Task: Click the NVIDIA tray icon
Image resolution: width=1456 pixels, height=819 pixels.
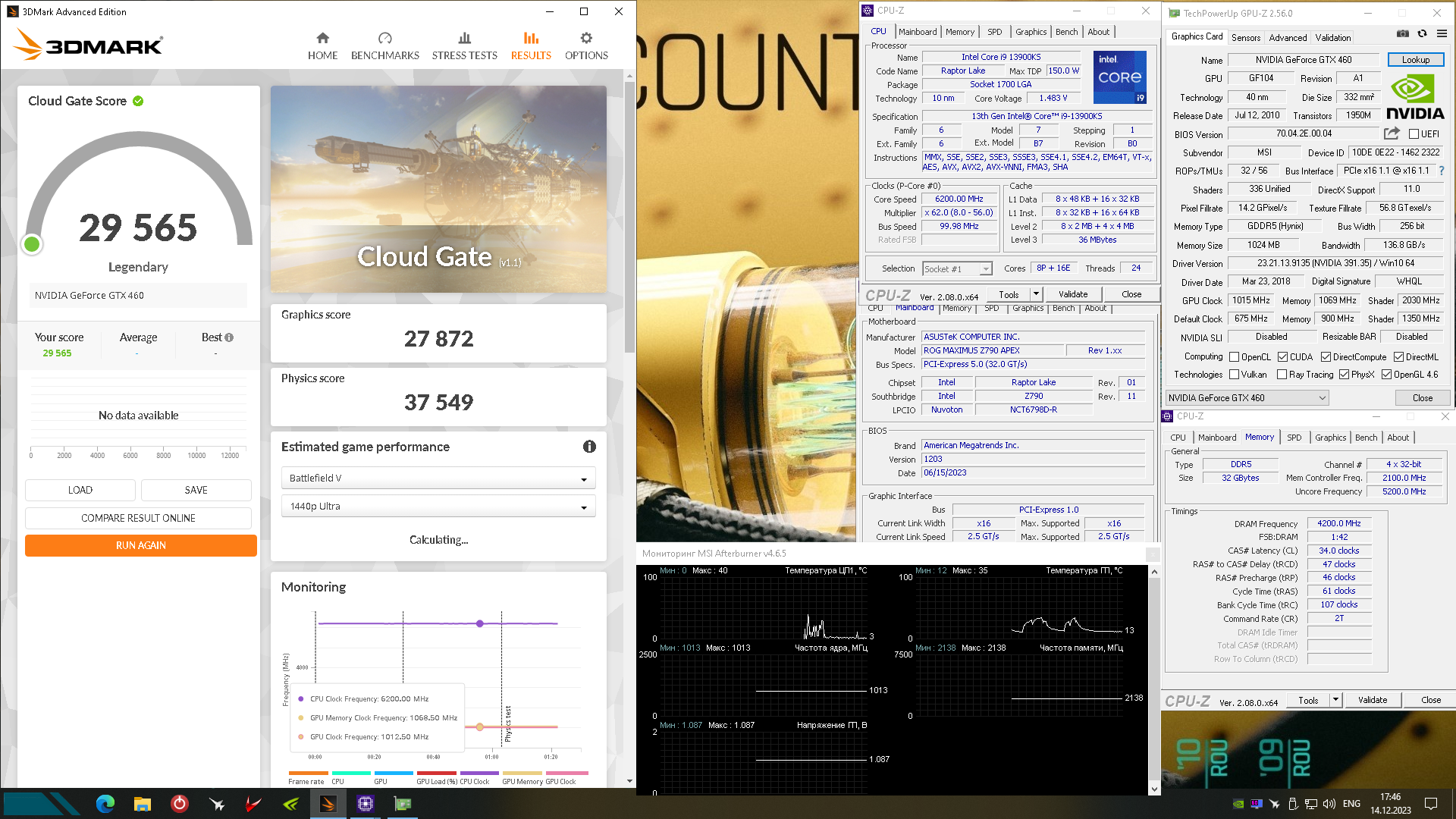Action: [1238, 804]
